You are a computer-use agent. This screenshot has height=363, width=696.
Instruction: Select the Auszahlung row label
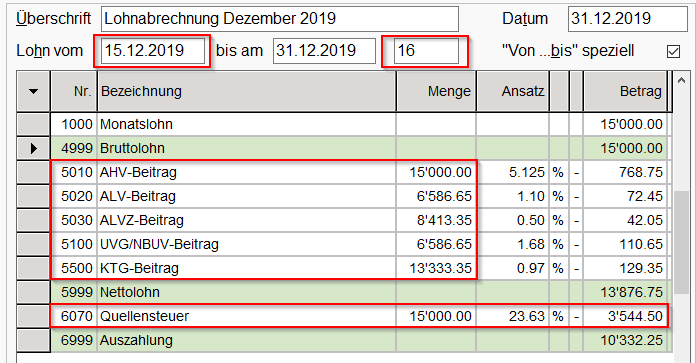tap(136, 340)
